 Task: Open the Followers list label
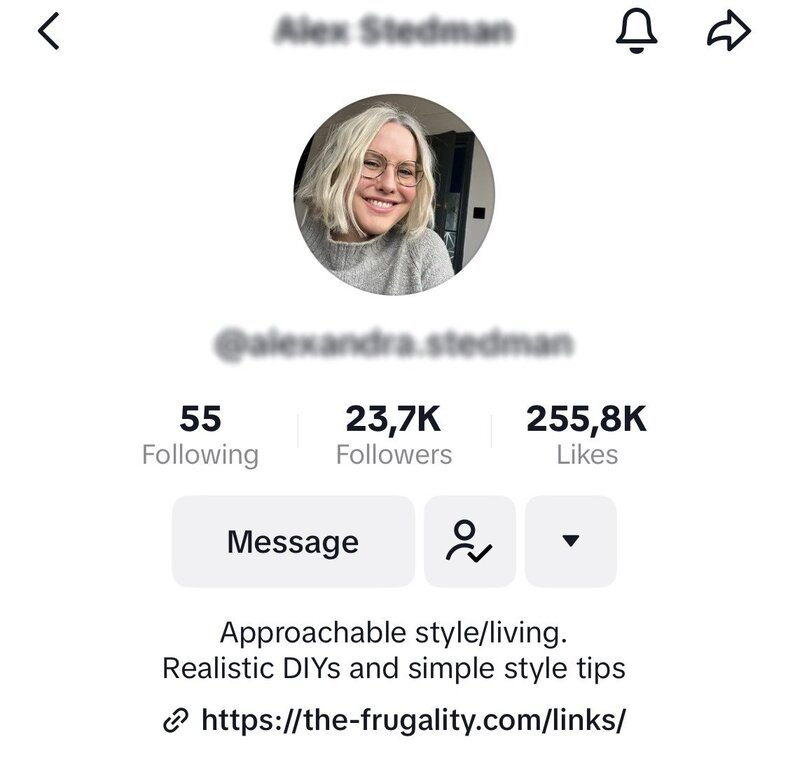pos(393,455)
